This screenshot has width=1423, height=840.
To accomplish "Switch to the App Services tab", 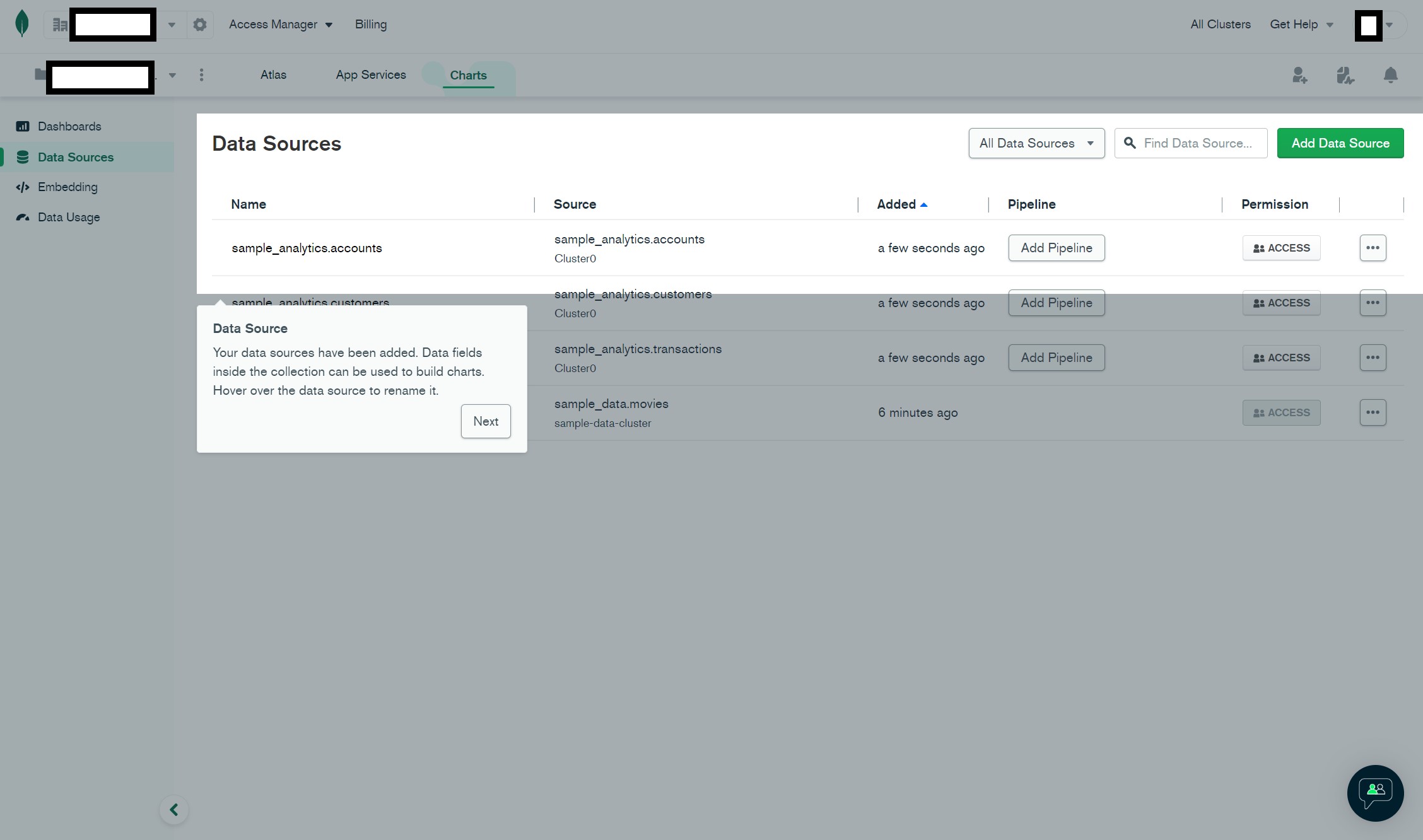I will pyautogui.click(x=371, y=74).
